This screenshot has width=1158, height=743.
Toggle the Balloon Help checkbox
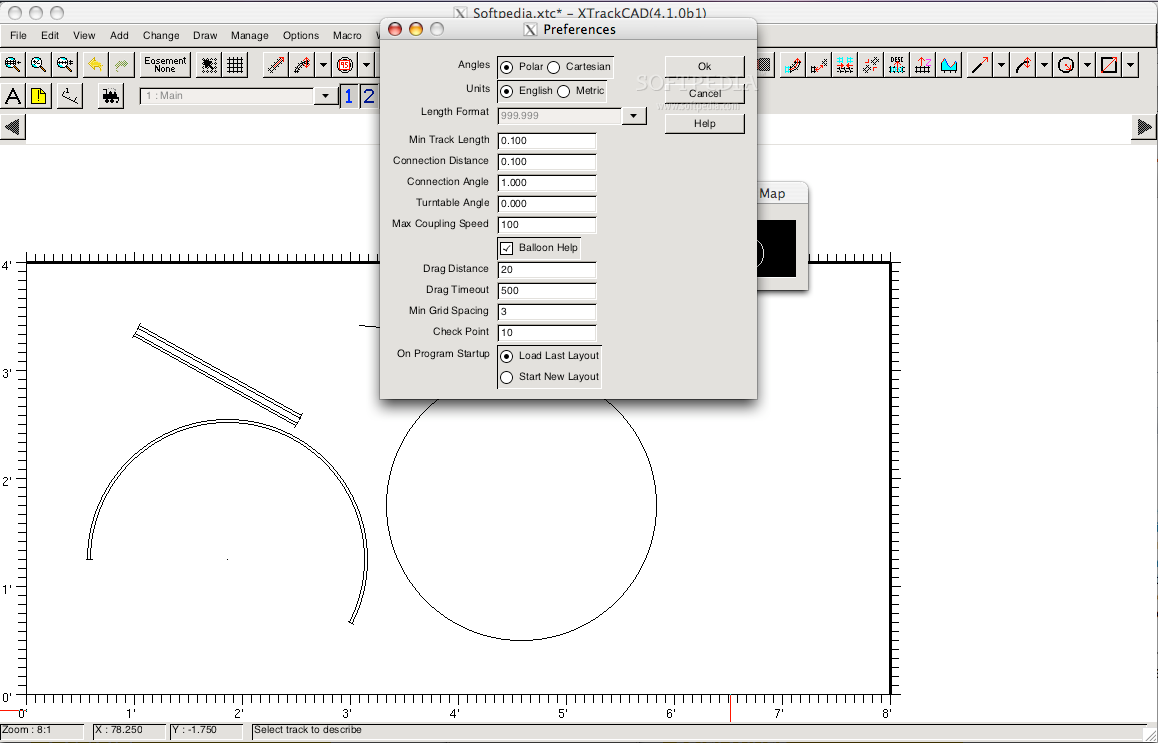tap(507, 248)
